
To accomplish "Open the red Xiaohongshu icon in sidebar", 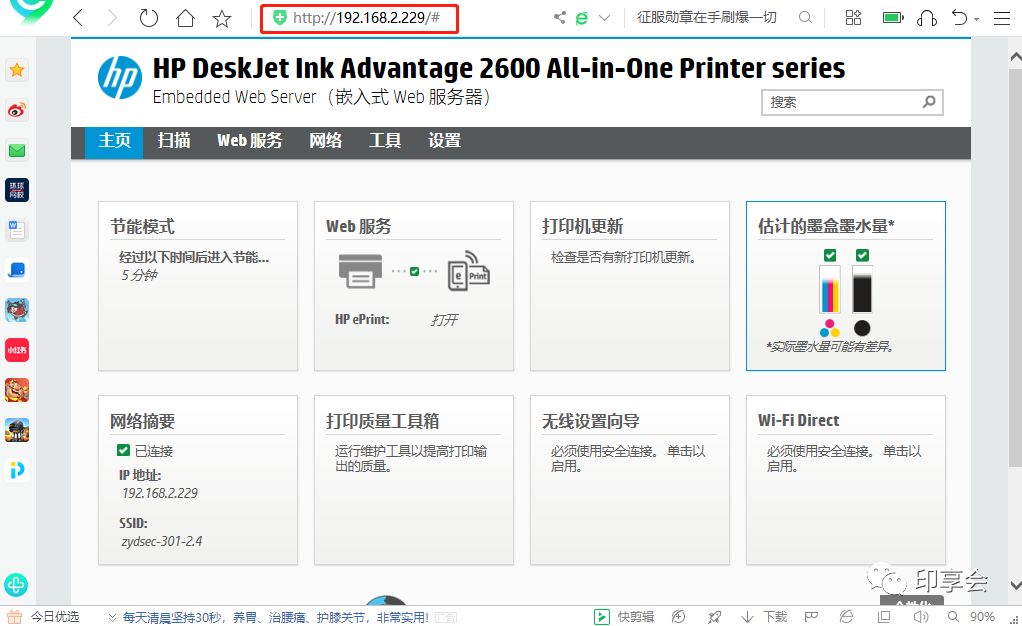I will (17, 350).
